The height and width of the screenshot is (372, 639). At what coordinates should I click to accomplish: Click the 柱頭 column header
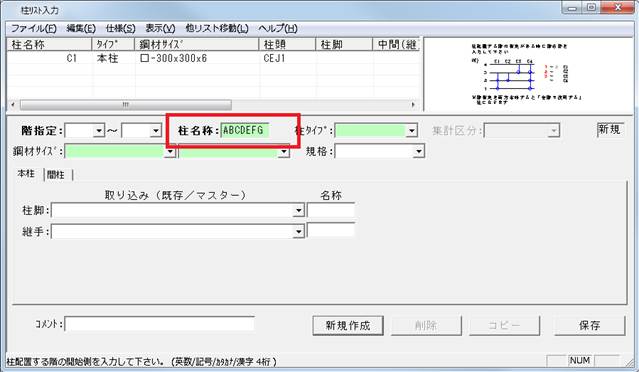tap(287, 44)
